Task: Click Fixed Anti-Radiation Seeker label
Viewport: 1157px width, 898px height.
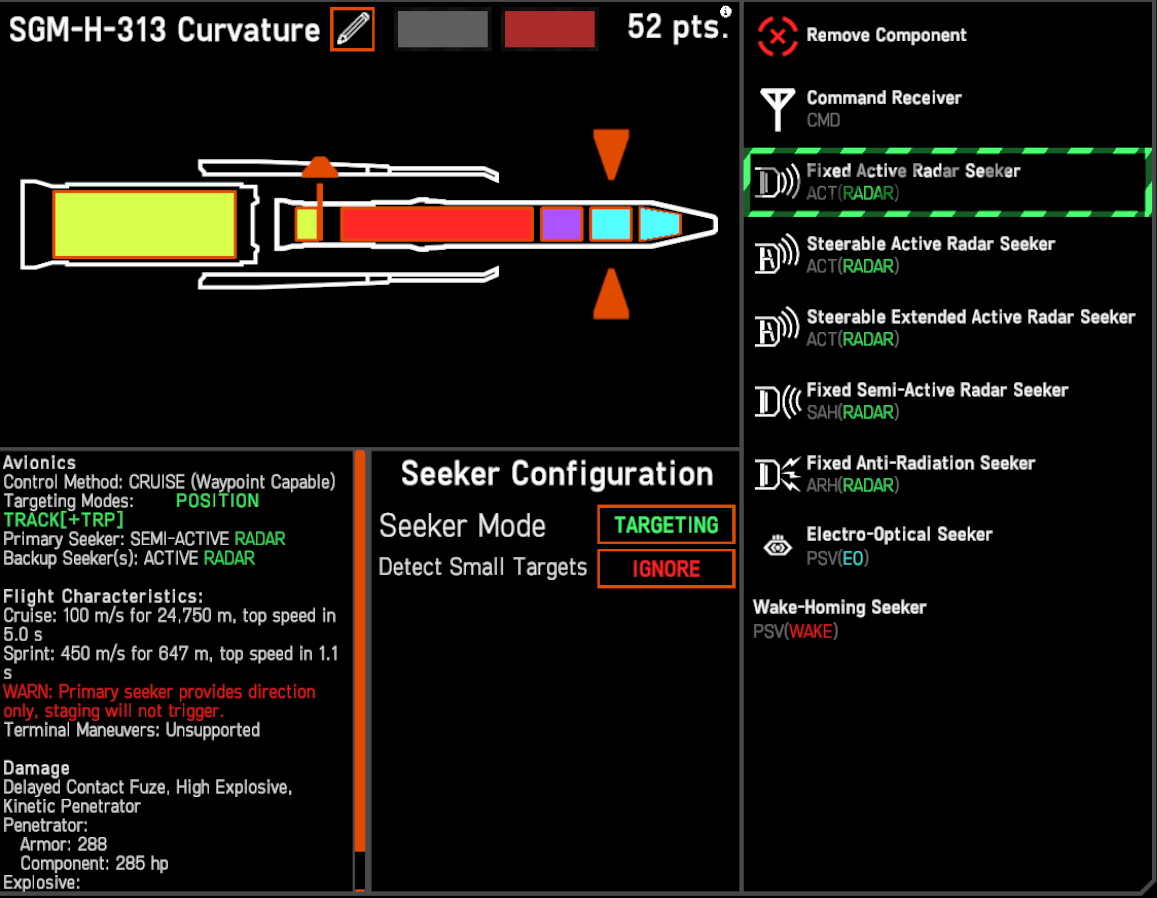Action: point(921,463)
